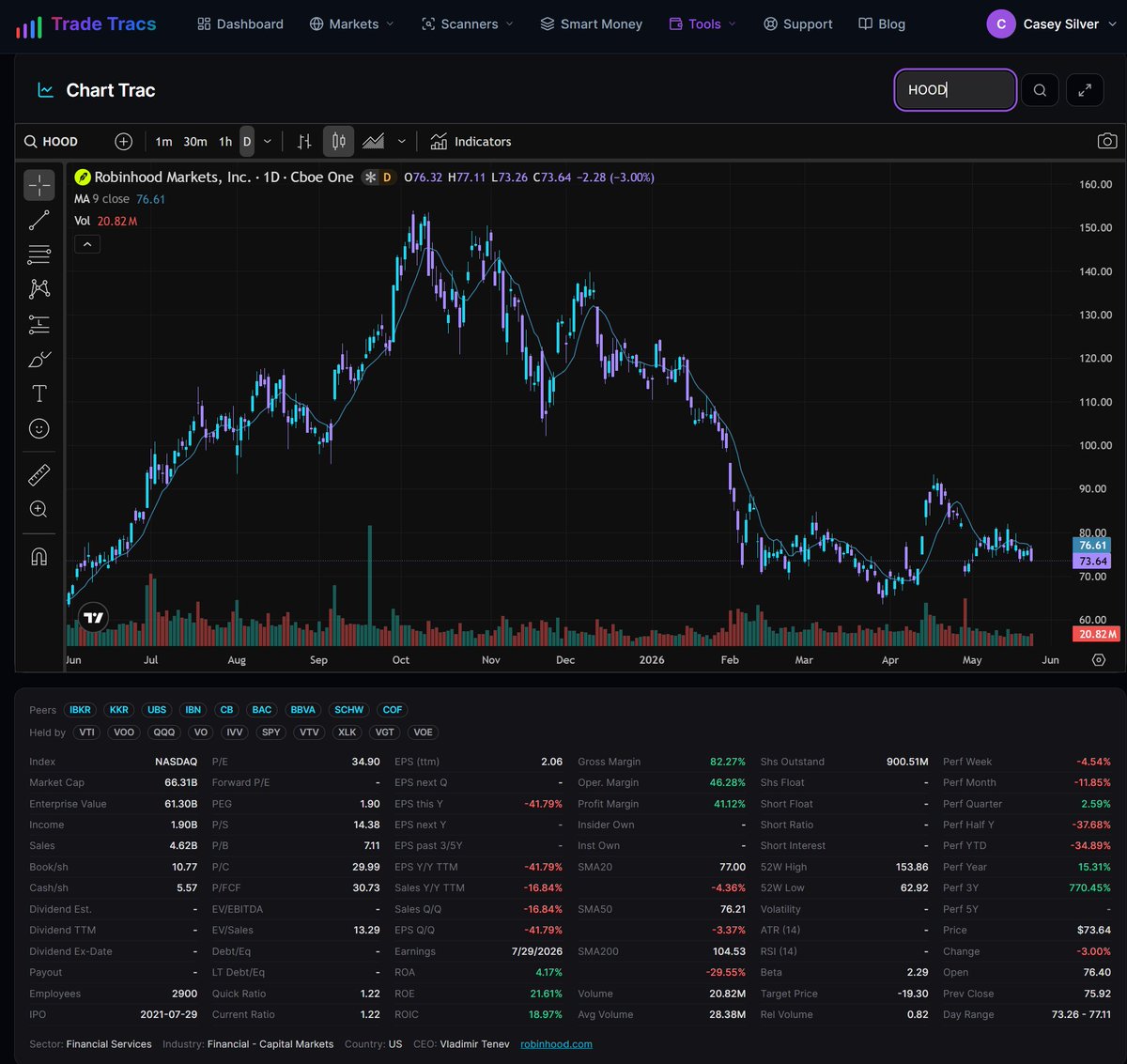Screen dimensions: 1127x1064
Task: Select the brush drawing tool
Action: 39,359
